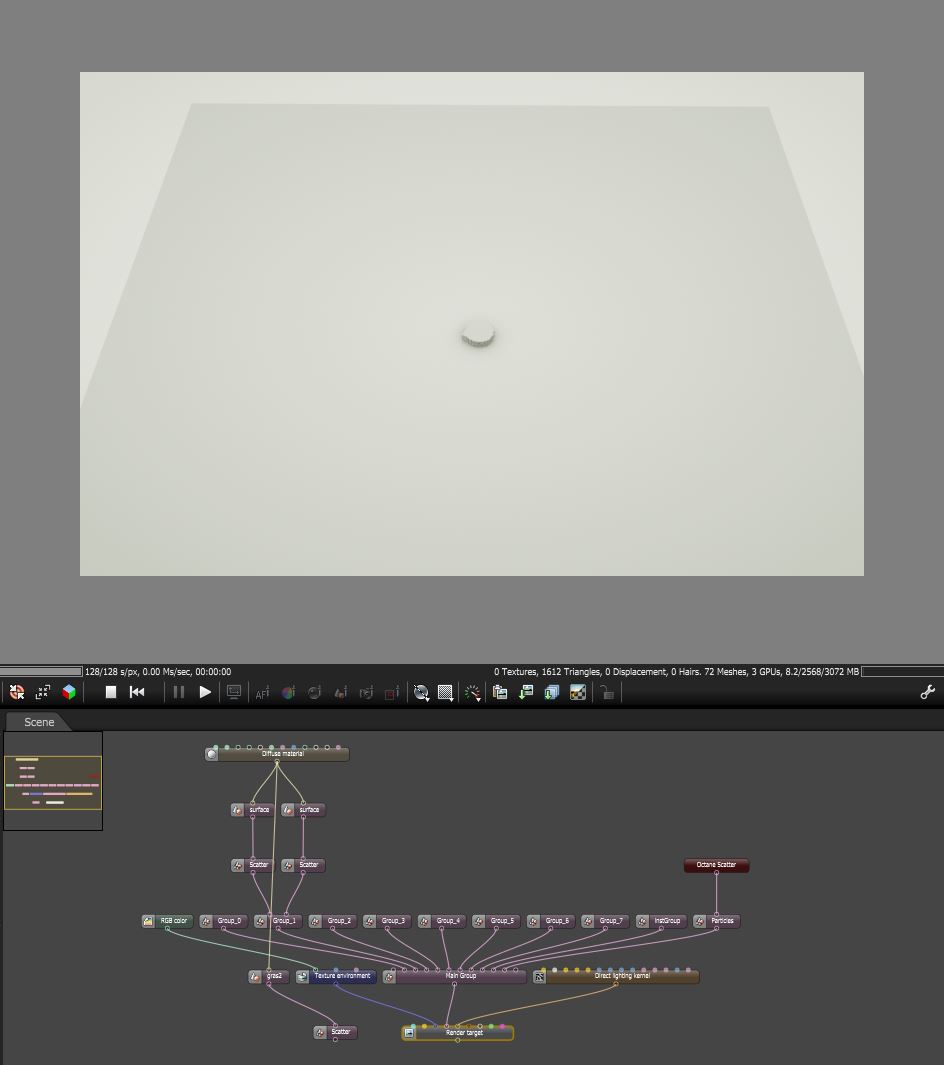Click the Render target node icon
This screenshot has height=1065, width=944.
409,1033
